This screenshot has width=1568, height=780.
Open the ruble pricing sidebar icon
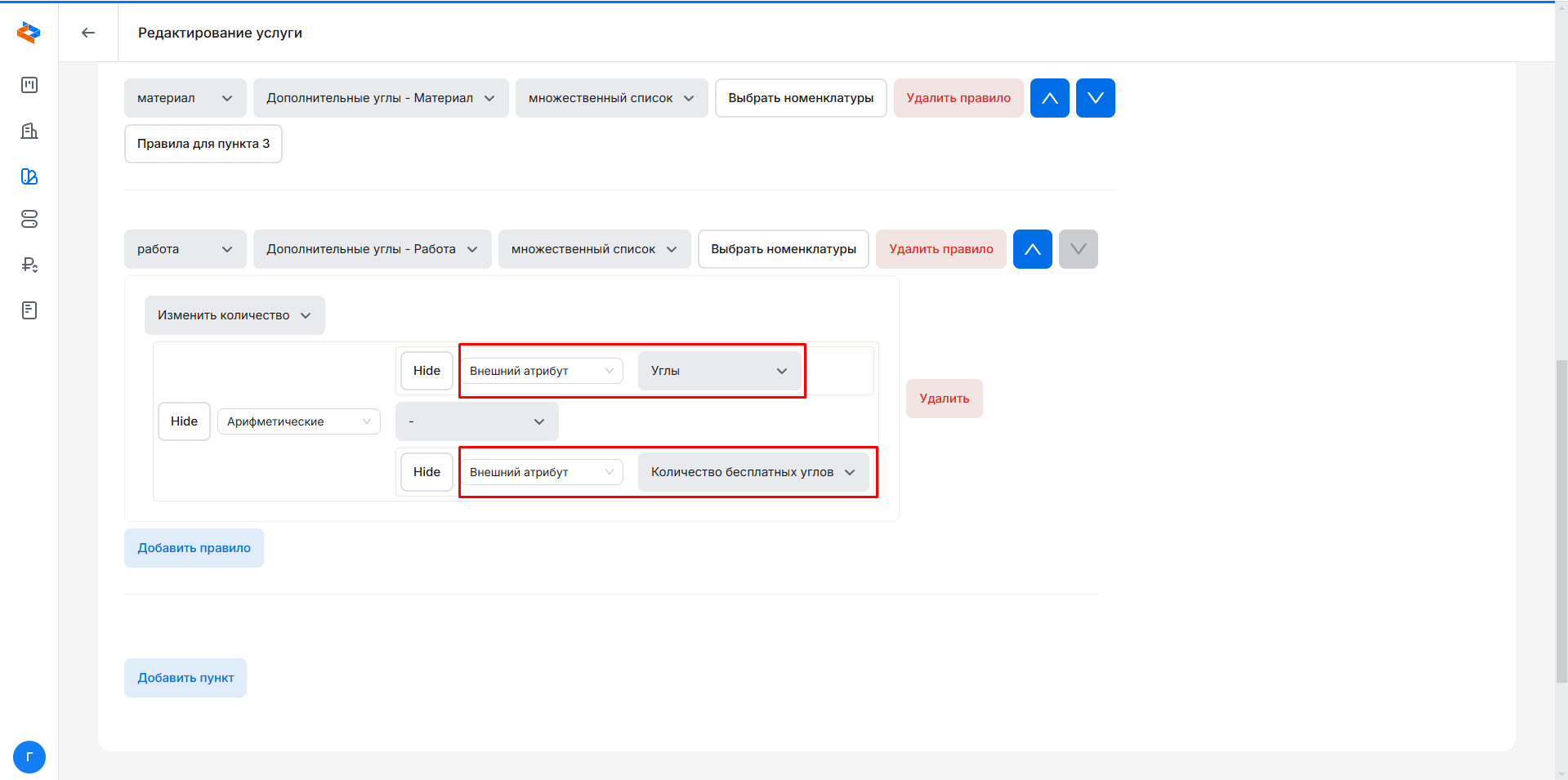pos(29,265)
